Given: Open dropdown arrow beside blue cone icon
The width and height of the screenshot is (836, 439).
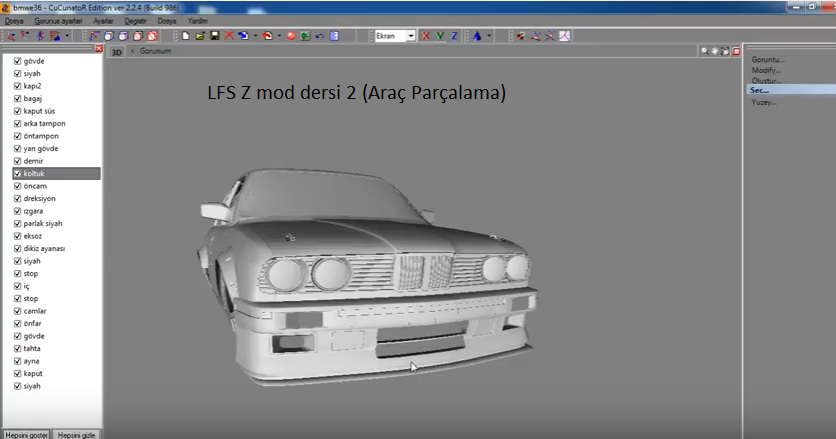Looking at the screenshot, I should pos(489,36).
